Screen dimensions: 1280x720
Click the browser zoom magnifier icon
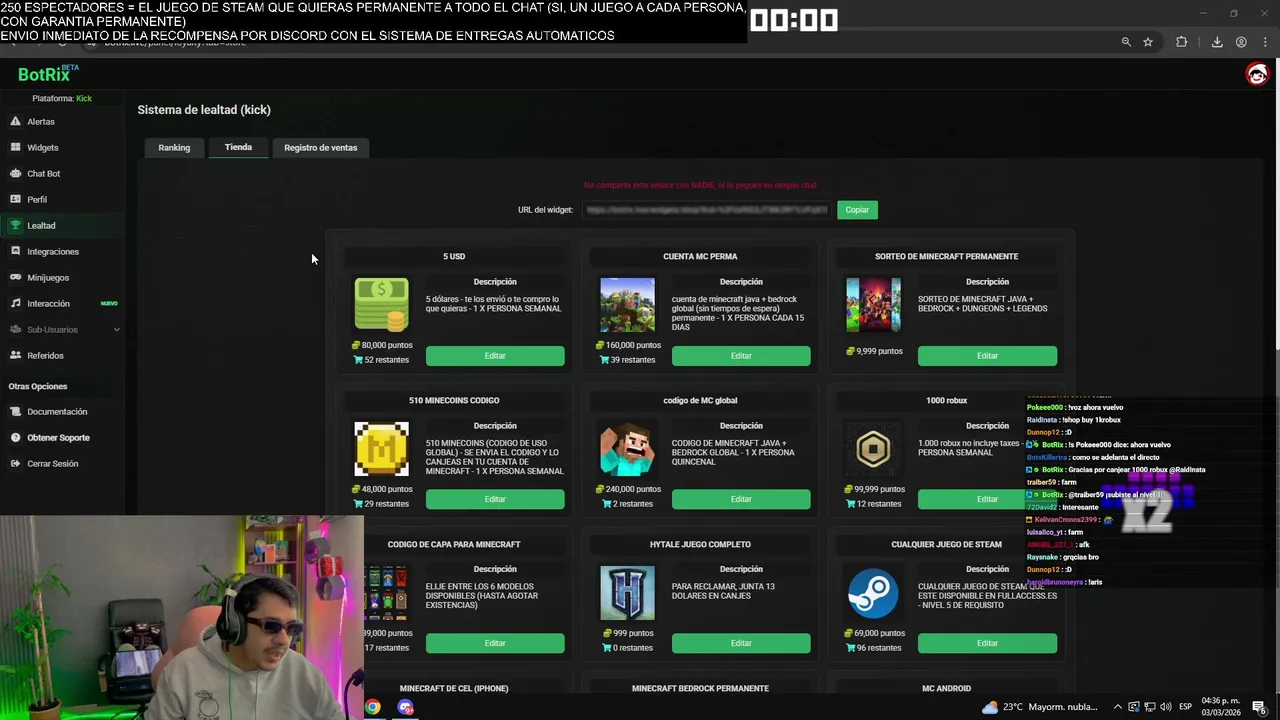coord(1126,42)
